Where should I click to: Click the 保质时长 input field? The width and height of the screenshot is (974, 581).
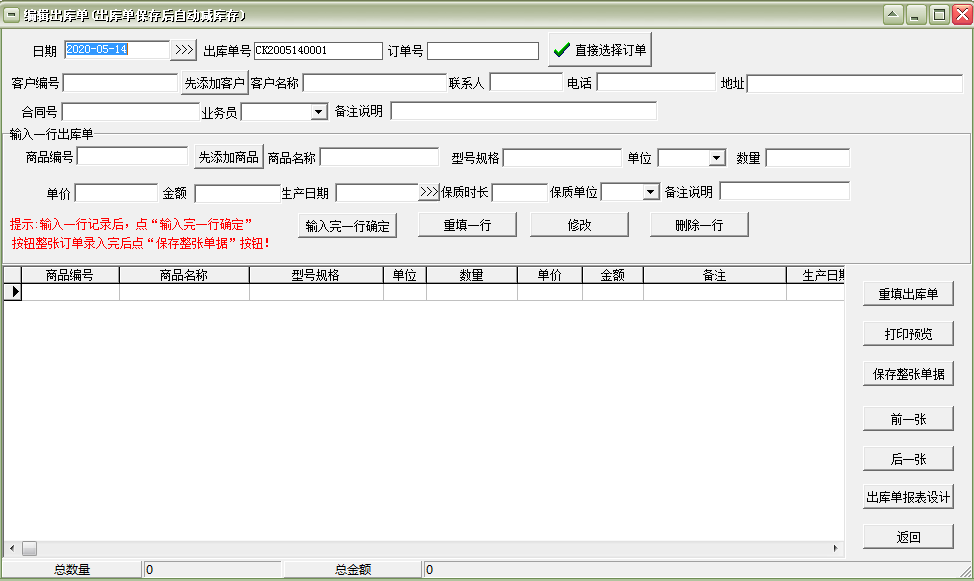[519, 193]
